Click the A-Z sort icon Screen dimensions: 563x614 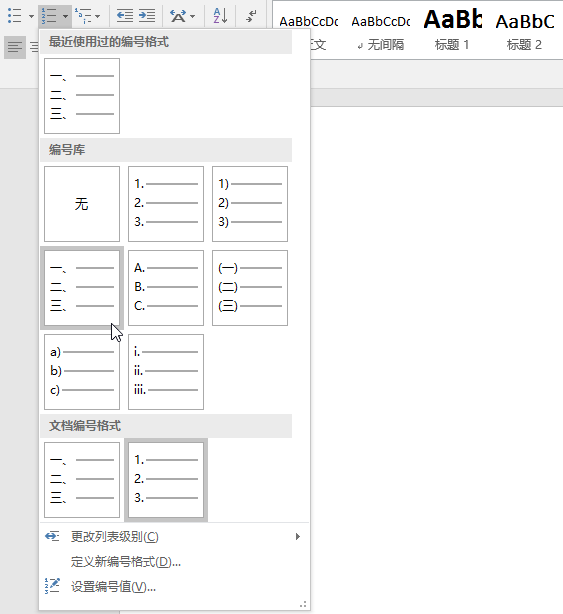click(x=220, y=16)
